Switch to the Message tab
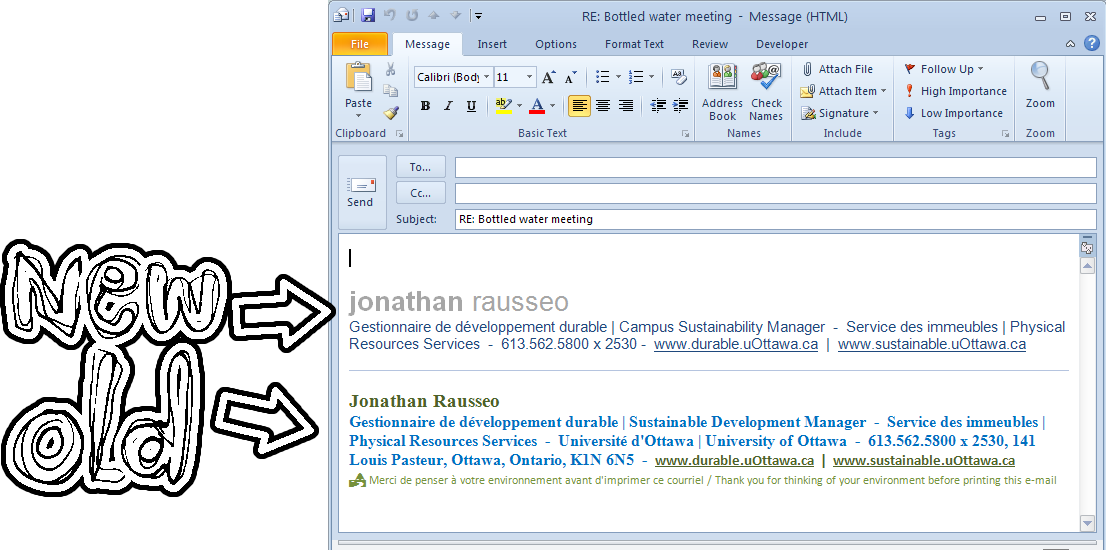 point(427,44)
